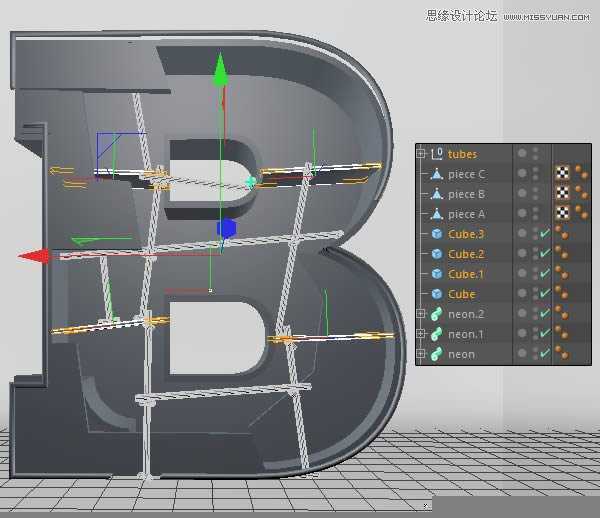Click the neon.2 sweep object icon
The height and width of the screenshot is (518, 600).
point(437,314)
